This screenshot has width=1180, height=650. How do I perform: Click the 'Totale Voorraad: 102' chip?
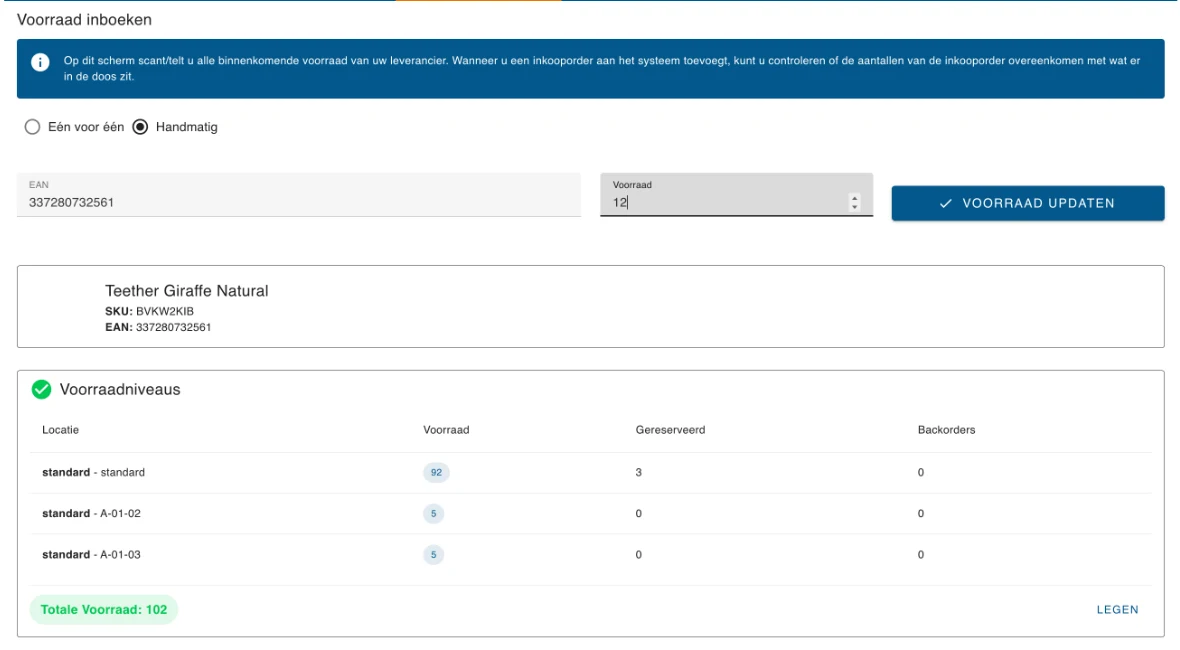104,609
